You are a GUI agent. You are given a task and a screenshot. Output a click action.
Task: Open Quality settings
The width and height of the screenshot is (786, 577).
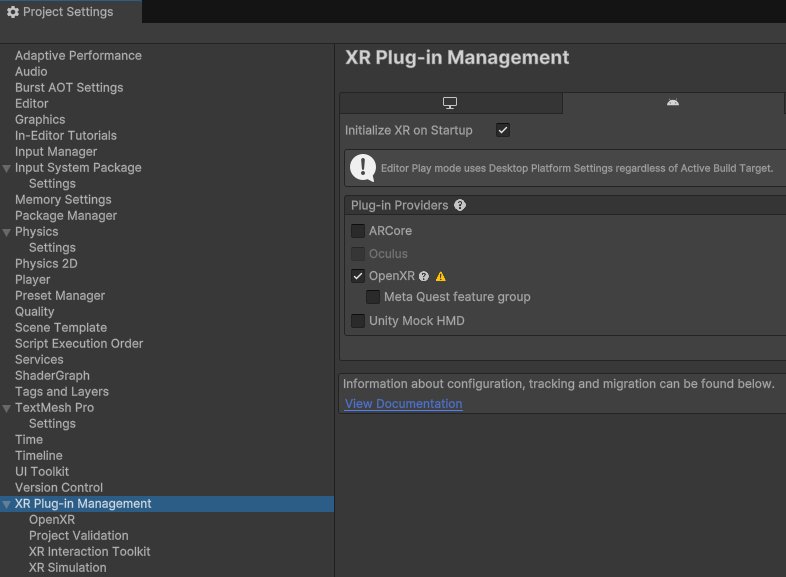click(35, 312)
